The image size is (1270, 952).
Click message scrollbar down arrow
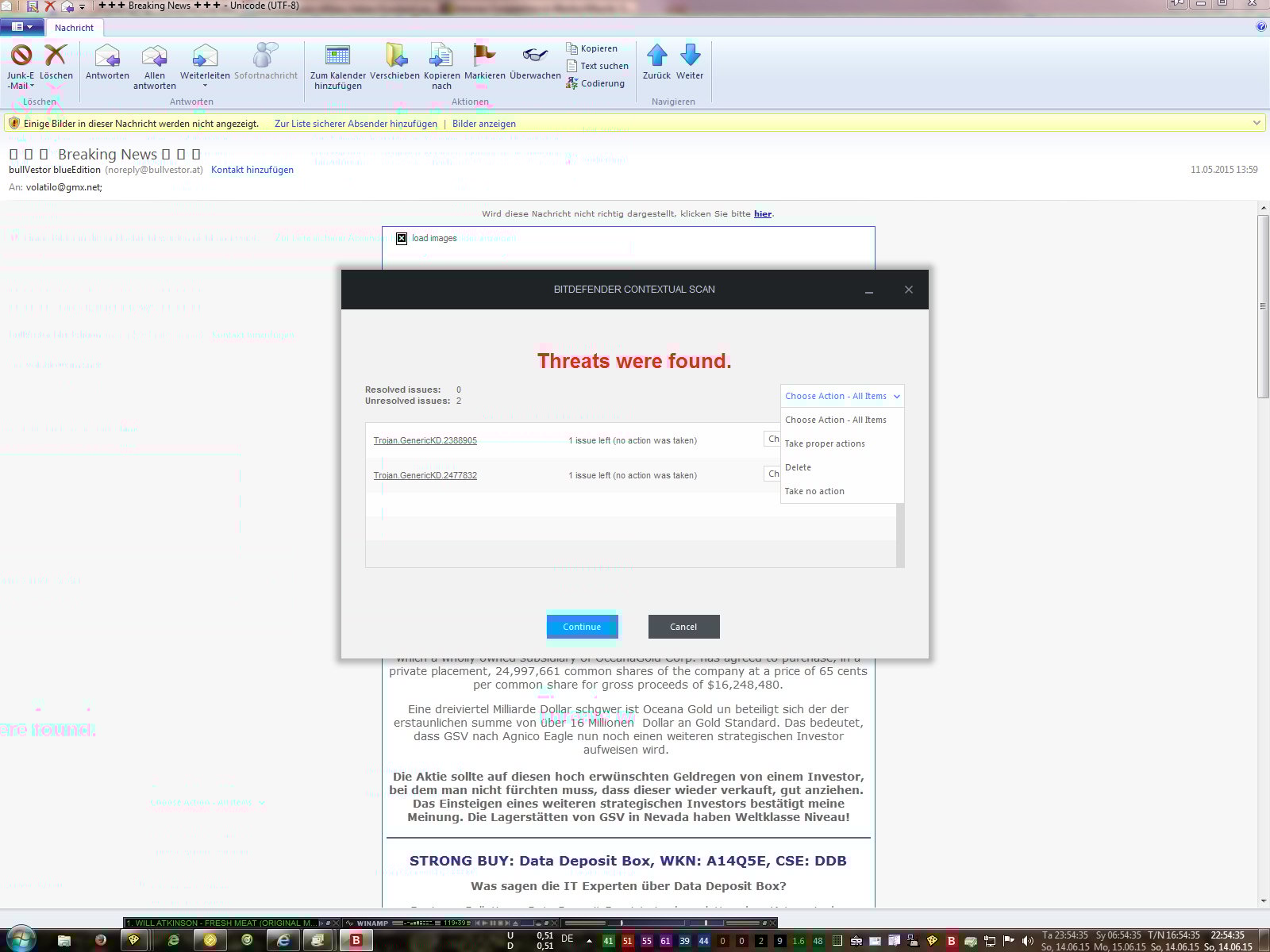click(x=1263, y=901)
